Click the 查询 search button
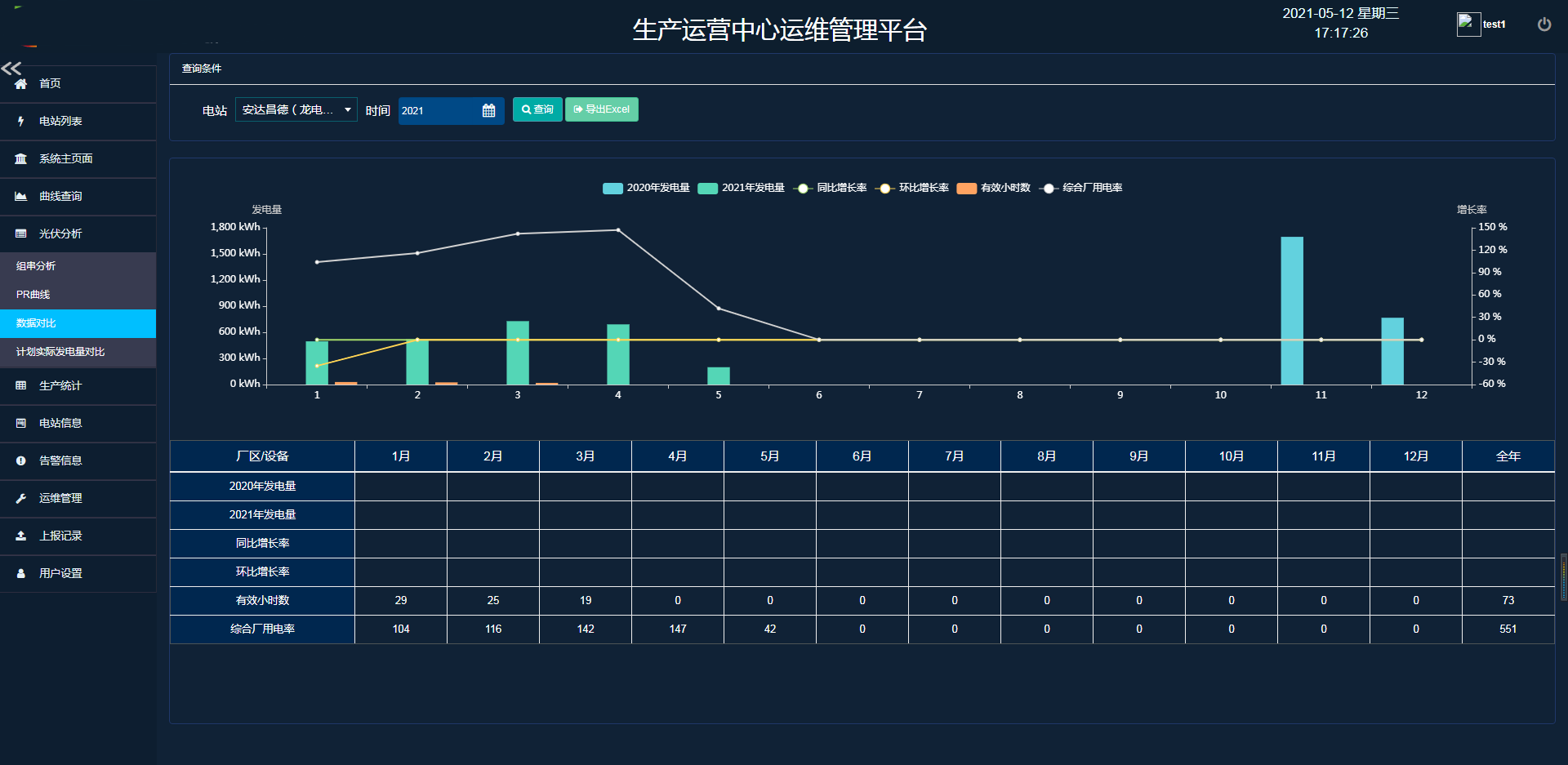1568x765 pixels. [x=537, y=110]
